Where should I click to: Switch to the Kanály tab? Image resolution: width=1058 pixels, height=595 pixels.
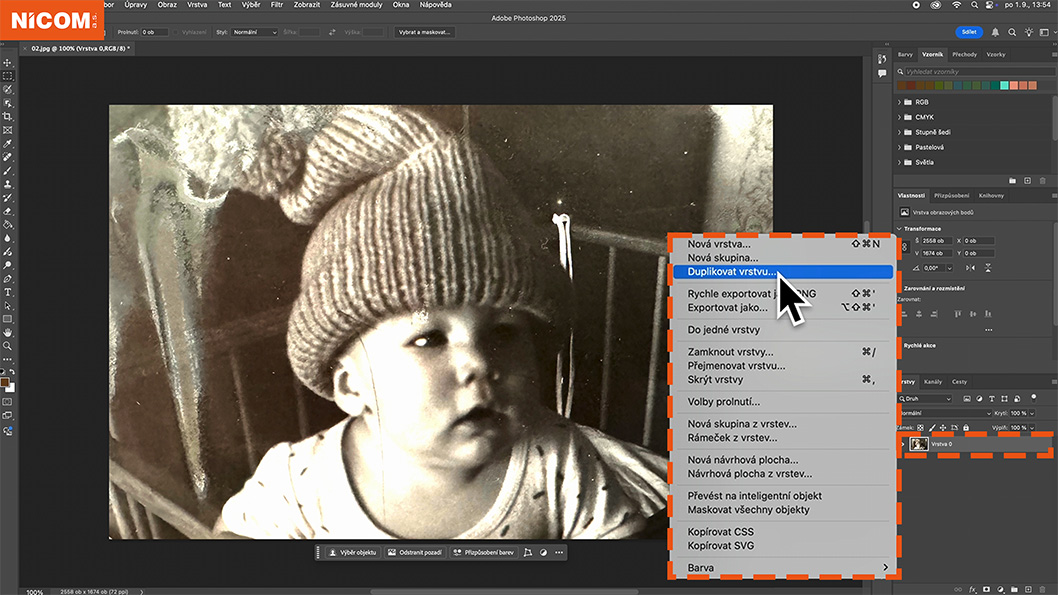coord(932,382)
